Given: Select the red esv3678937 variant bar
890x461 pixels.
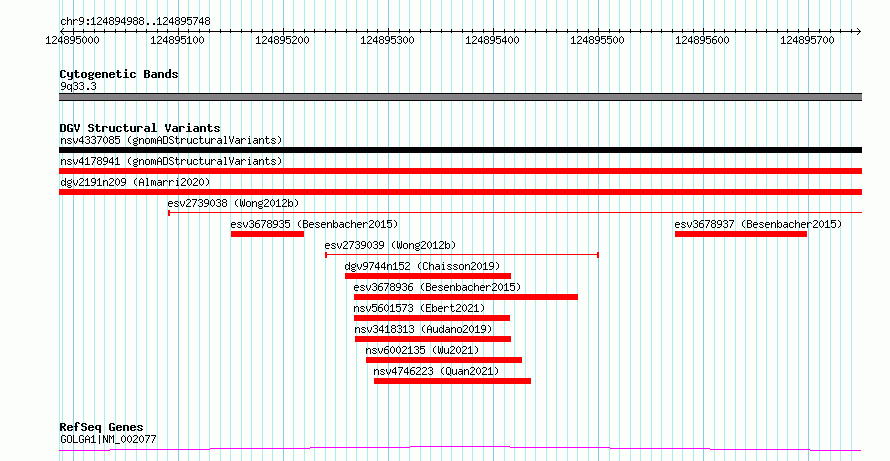Looking at the screenshot, I should pos(741,234).
